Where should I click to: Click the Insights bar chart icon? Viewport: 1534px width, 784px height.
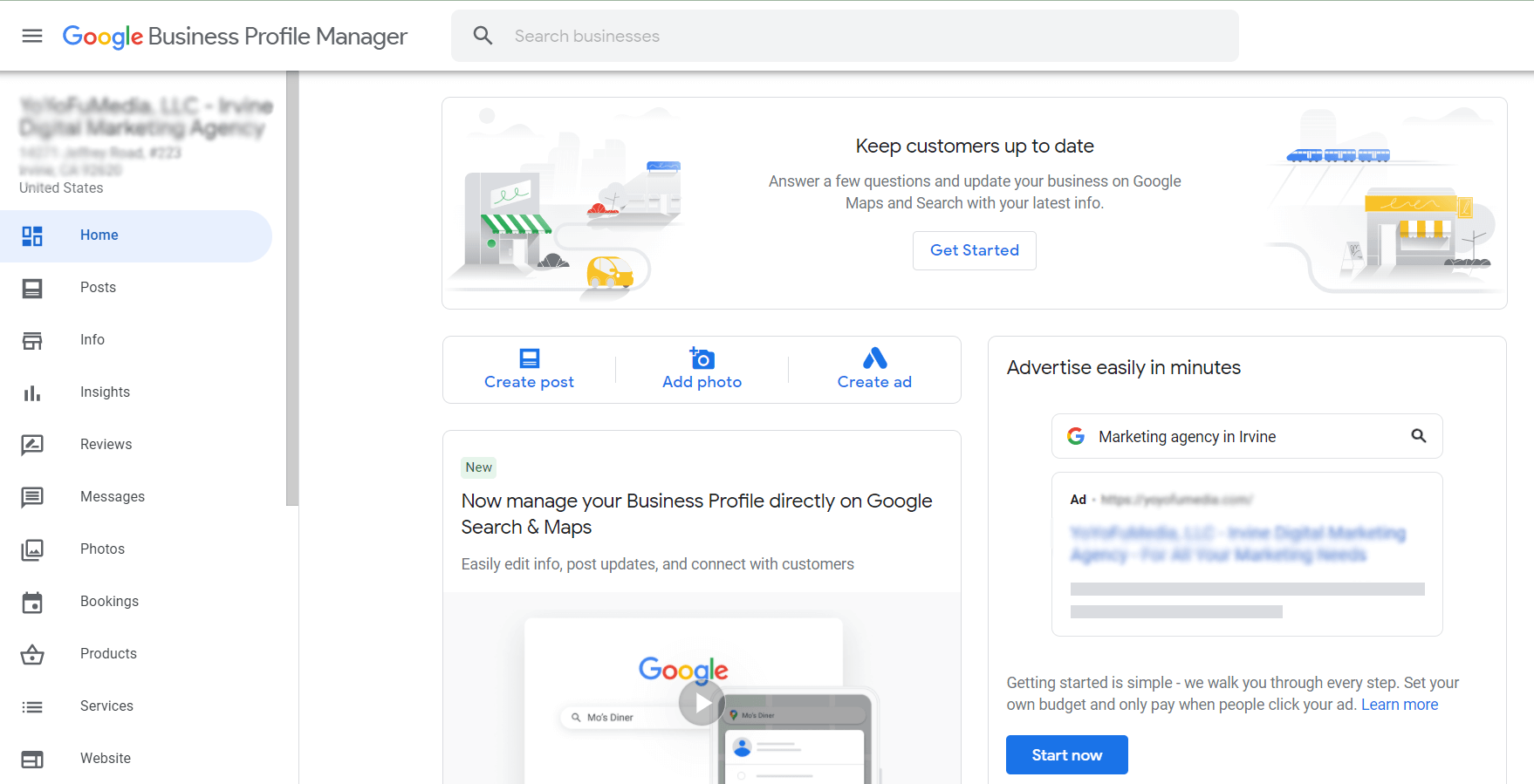pos(32,392)
